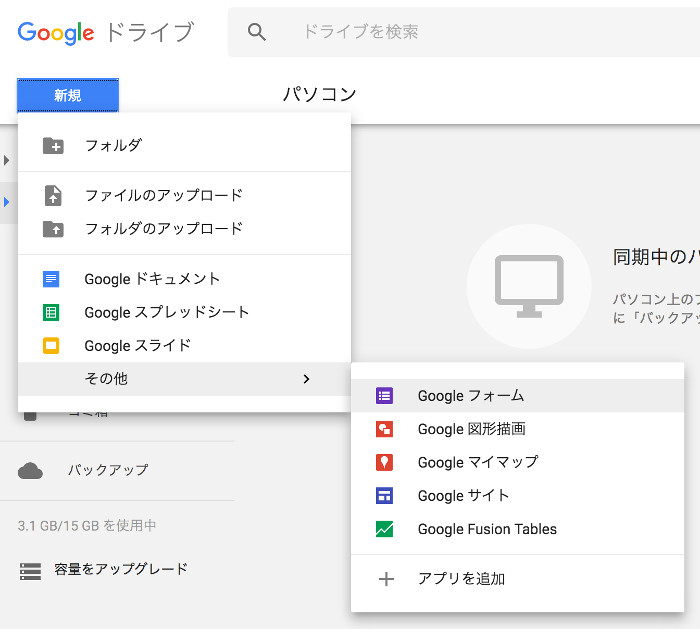
Task: Select Google サイト in the submenu
Action: pos(517,496)
